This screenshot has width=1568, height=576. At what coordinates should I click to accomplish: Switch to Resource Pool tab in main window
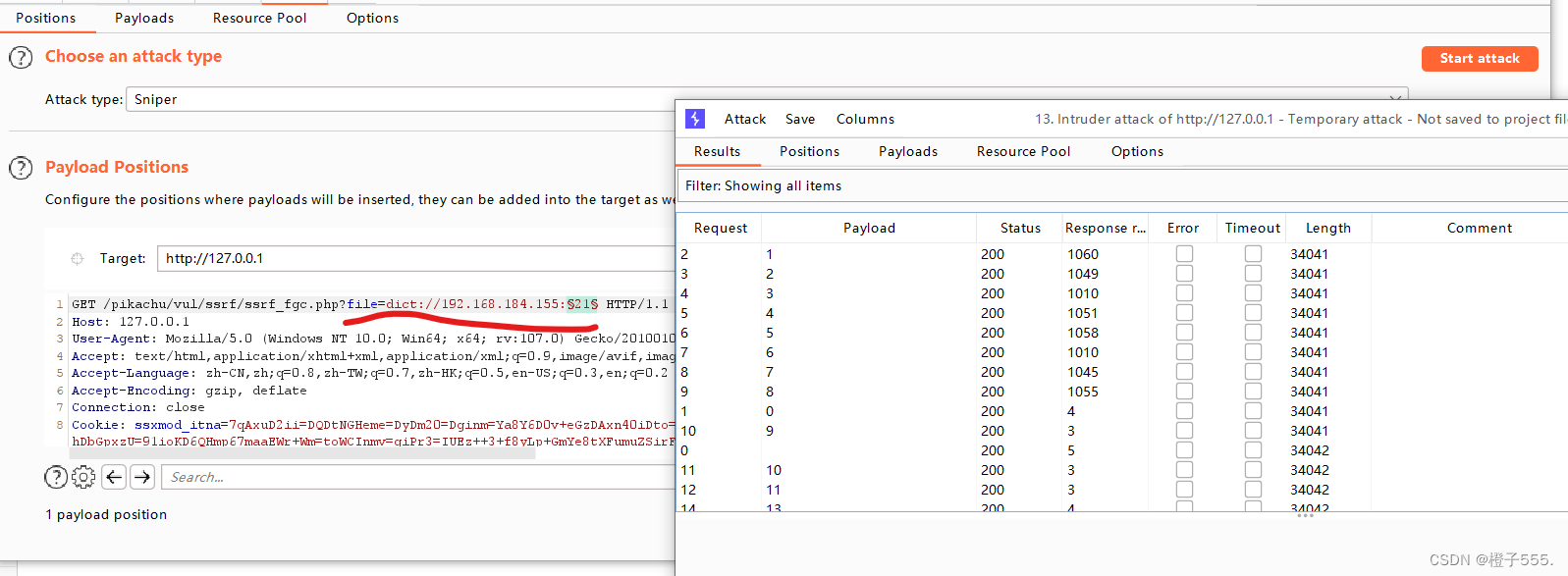tap(259, 18)
